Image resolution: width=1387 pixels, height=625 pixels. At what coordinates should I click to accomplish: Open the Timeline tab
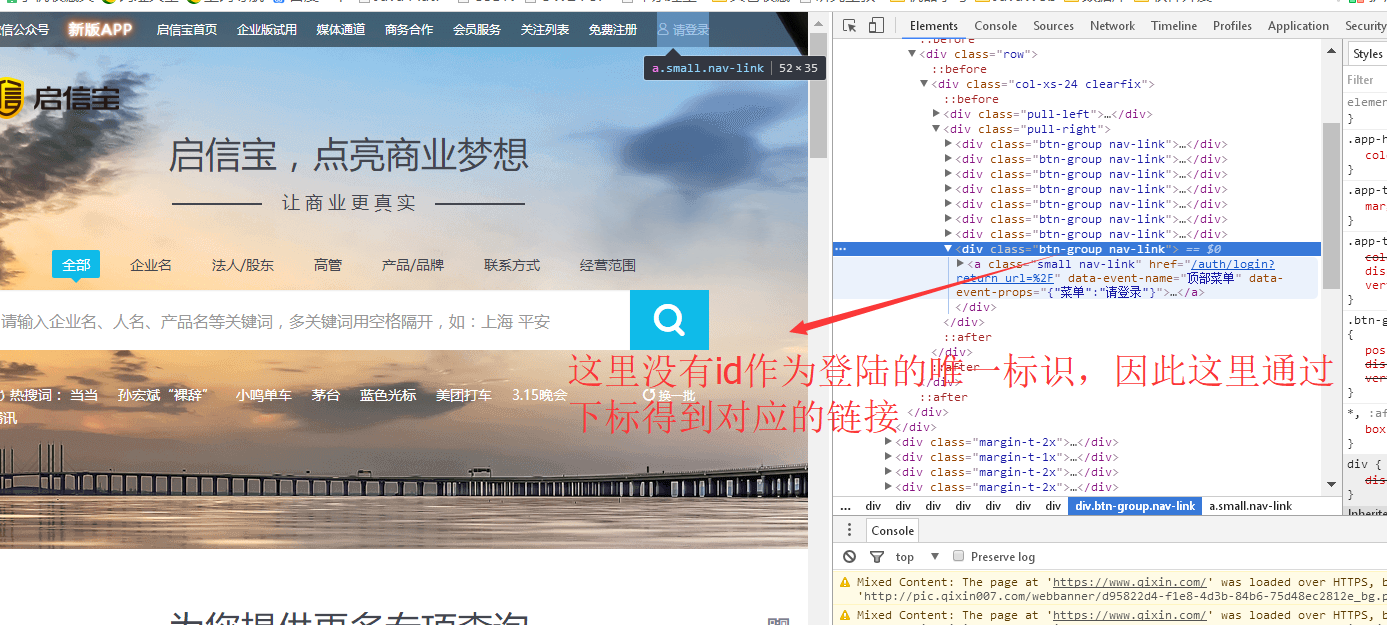click(x=1174, y=26)
